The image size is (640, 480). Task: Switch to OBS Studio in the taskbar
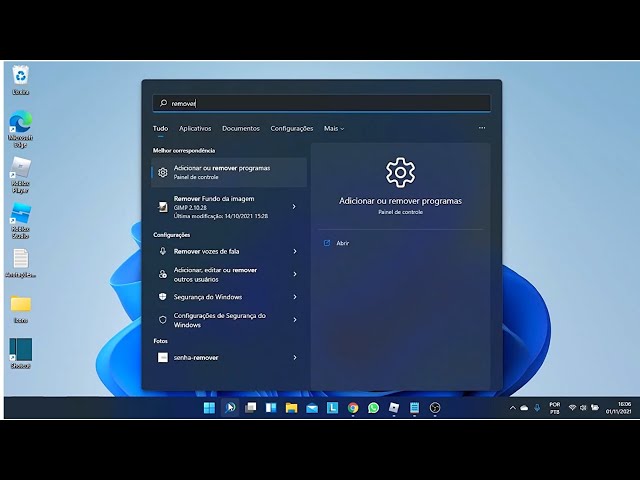click(x=435, y=408)
